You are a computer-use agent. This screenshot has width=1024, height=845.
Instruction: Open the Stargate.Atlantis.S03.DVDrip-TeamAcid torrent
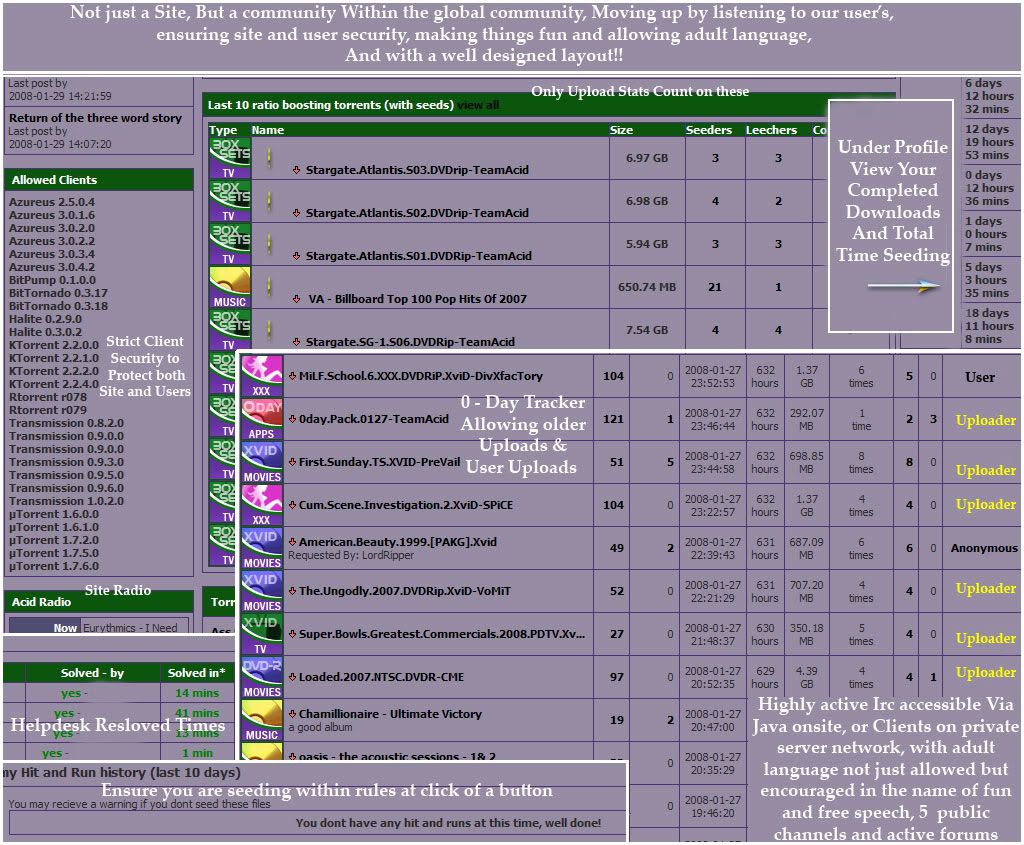click(417, 170)
